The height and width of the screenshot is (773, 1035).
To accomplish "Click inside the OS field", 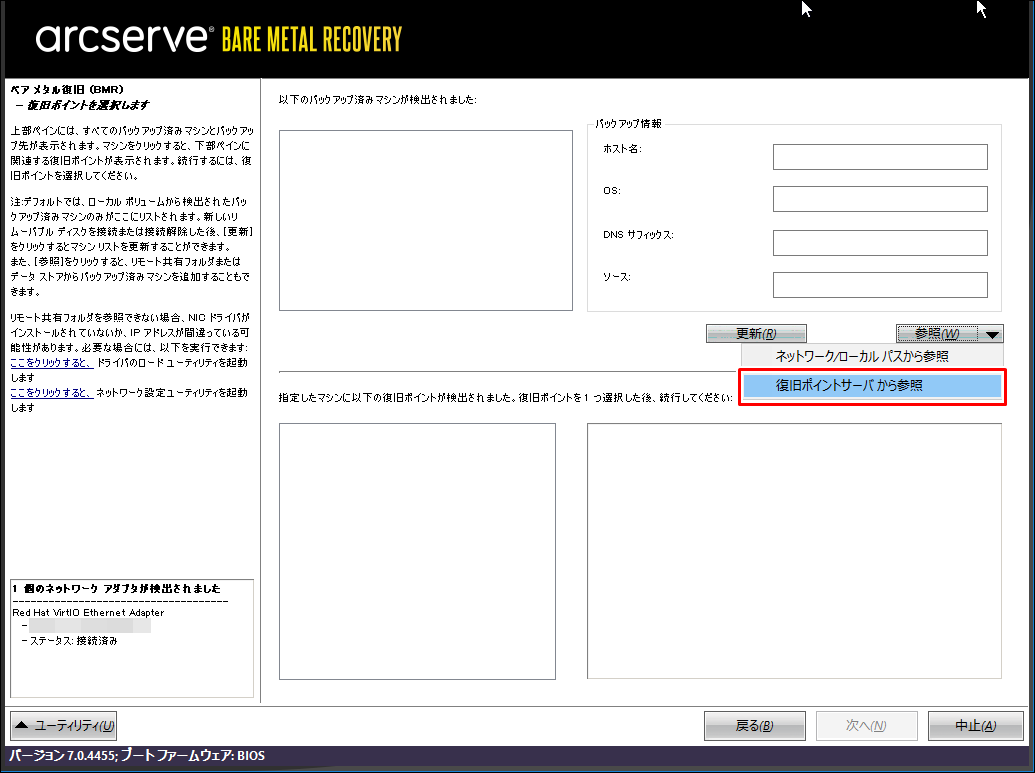I will (x=880, y=199).
